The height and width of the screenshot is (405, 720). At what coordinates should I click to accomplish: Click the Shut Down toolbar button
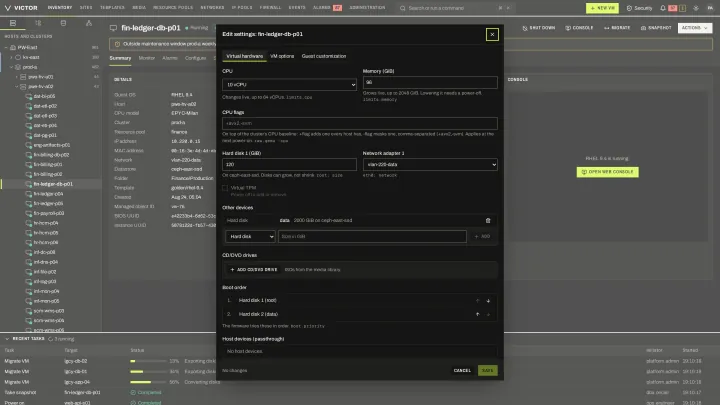point(539,28)
